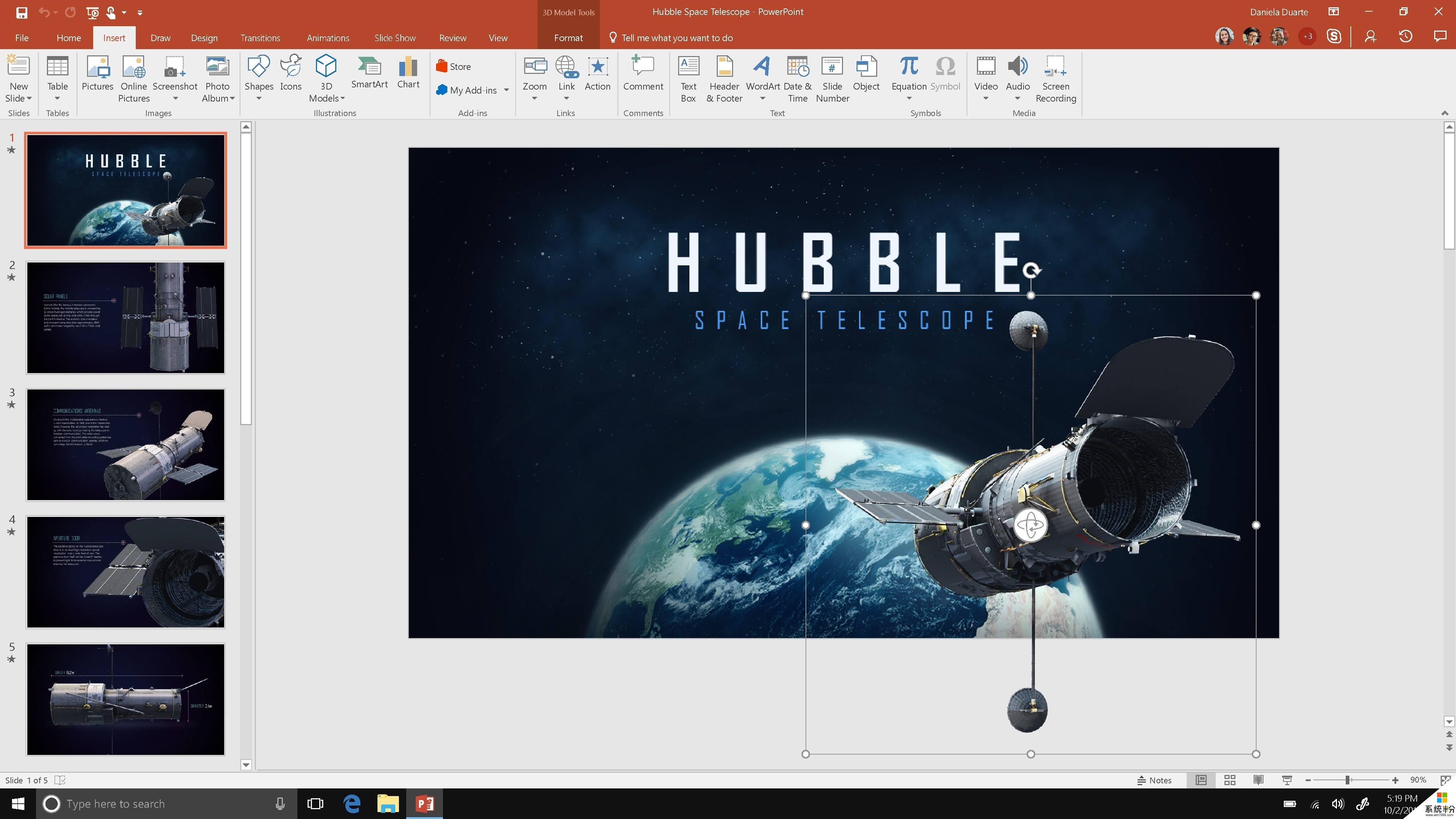This screenshot has width=1456, height=819.
Task: Click zoom in plus button
Action: 1396,780
